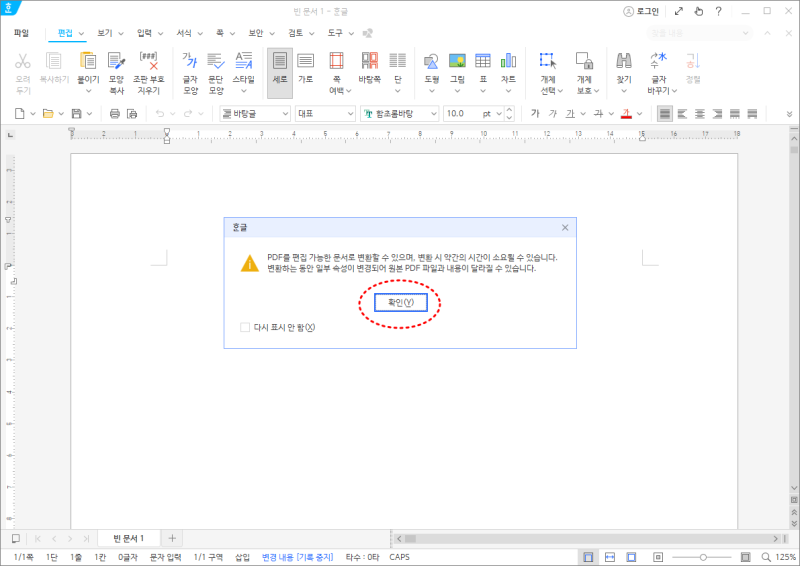Check the 다시 표시 안 함 checkbox
The image size is (800, 566).
click(245, 327)
